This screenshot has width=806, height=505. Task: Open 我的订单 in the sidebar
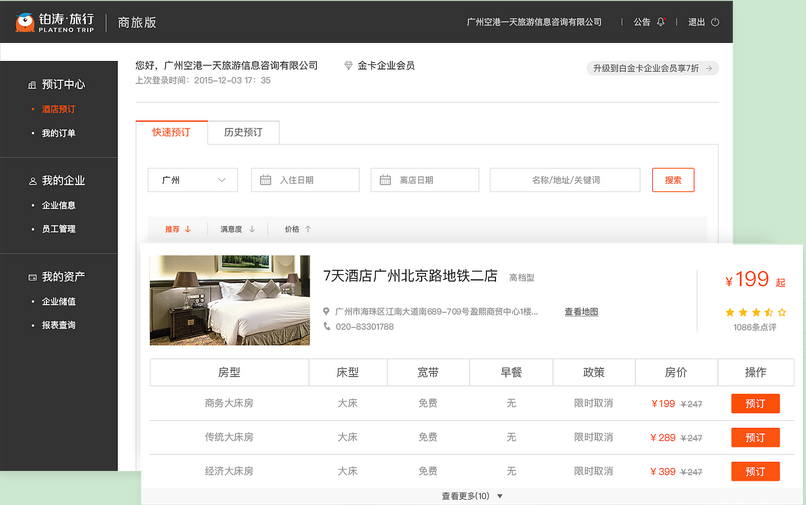click(59, 133)
